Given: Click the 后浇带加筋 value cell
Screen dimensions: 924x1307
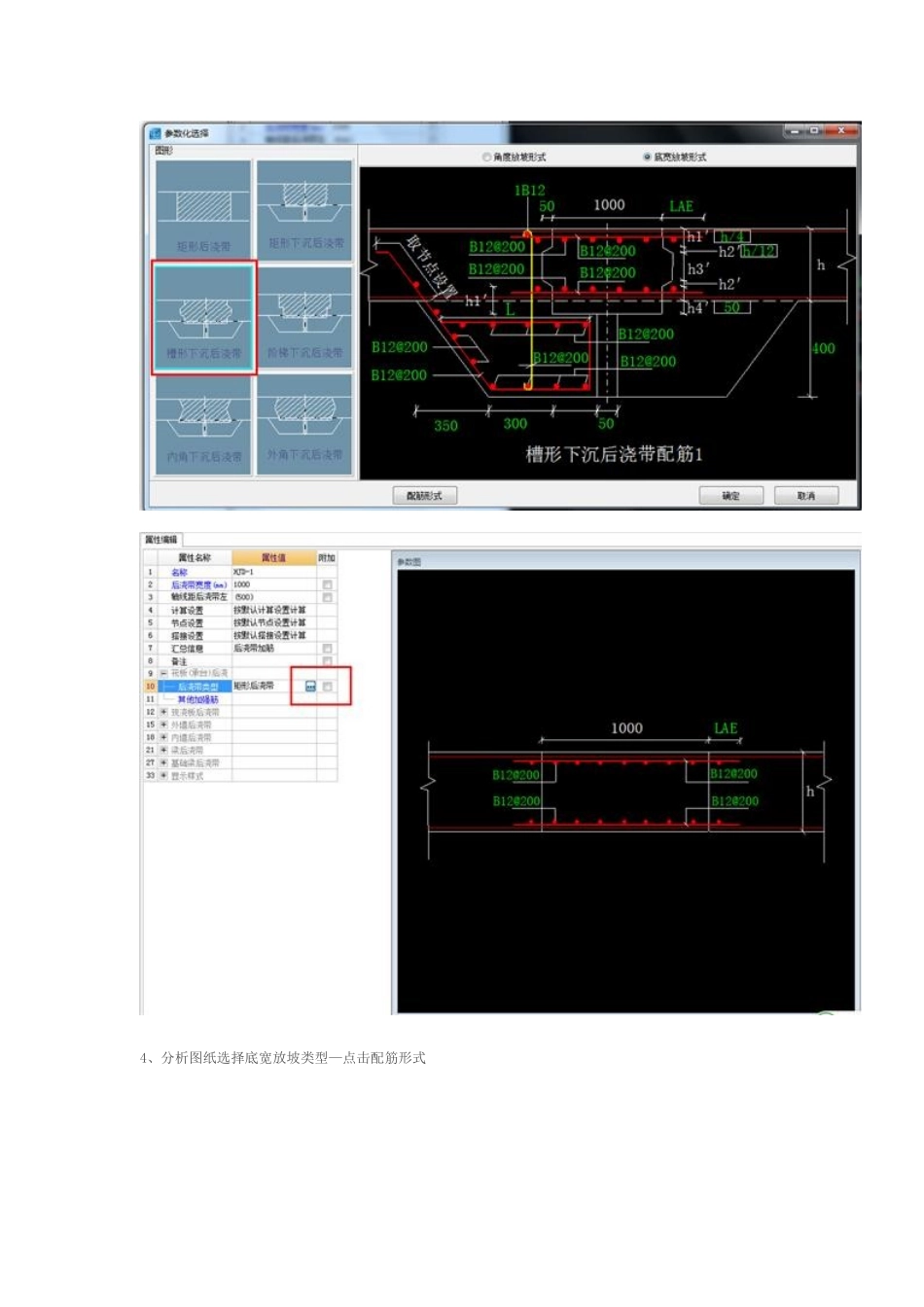Looking at the screenshot, I should tap(273, 648).
